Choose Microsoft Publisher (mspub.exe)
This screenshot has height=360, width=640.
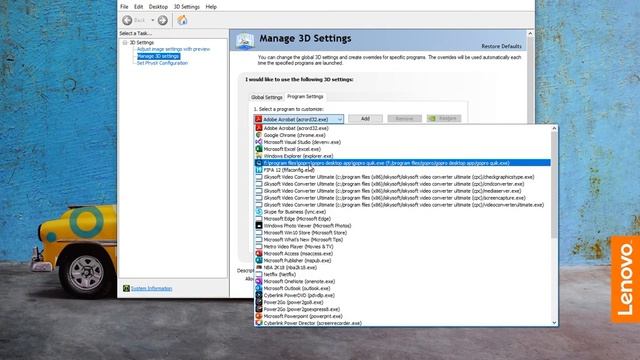[402, 260]
